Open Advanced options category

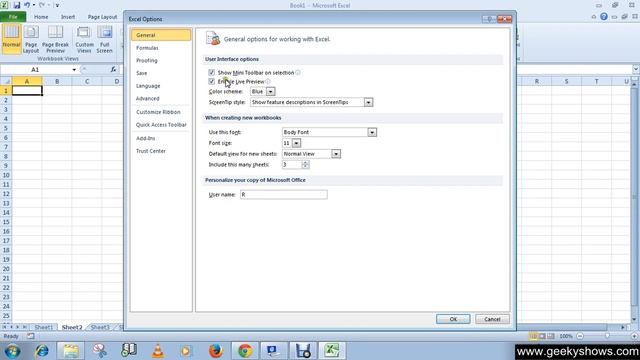(147, 99)
